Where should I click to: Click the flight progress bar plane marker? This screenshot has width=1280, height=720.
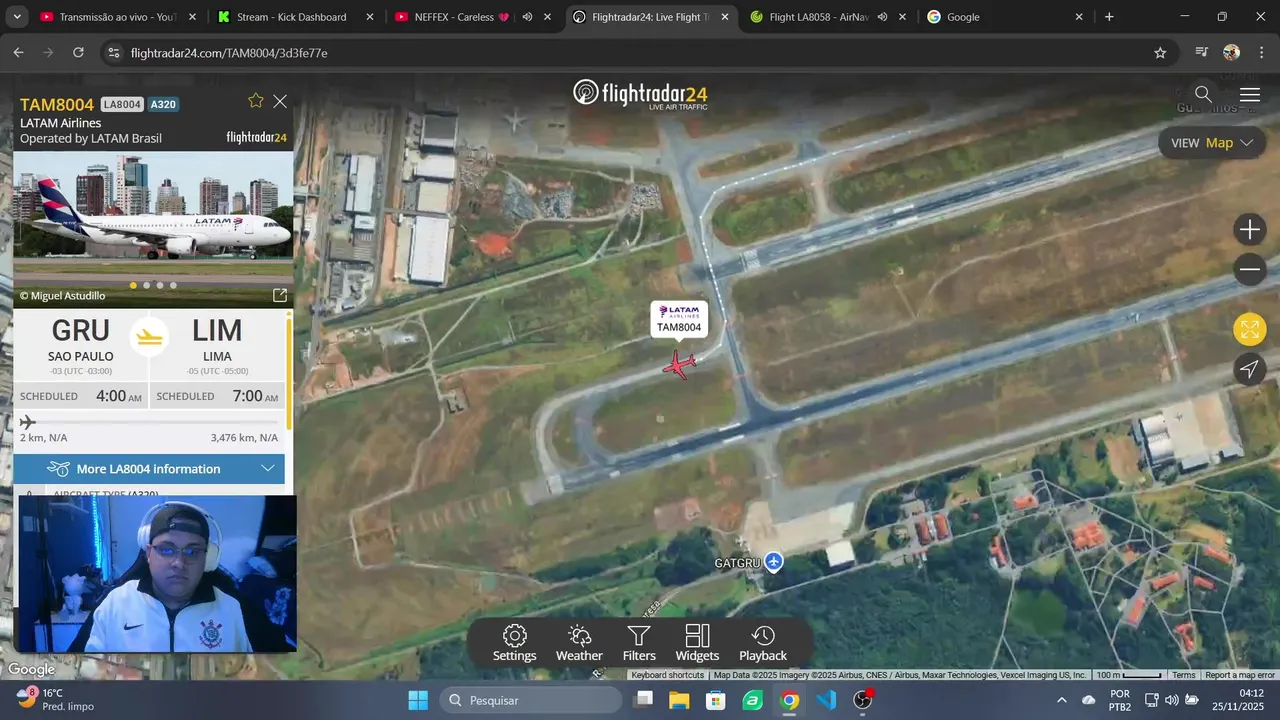pos(27,422)
